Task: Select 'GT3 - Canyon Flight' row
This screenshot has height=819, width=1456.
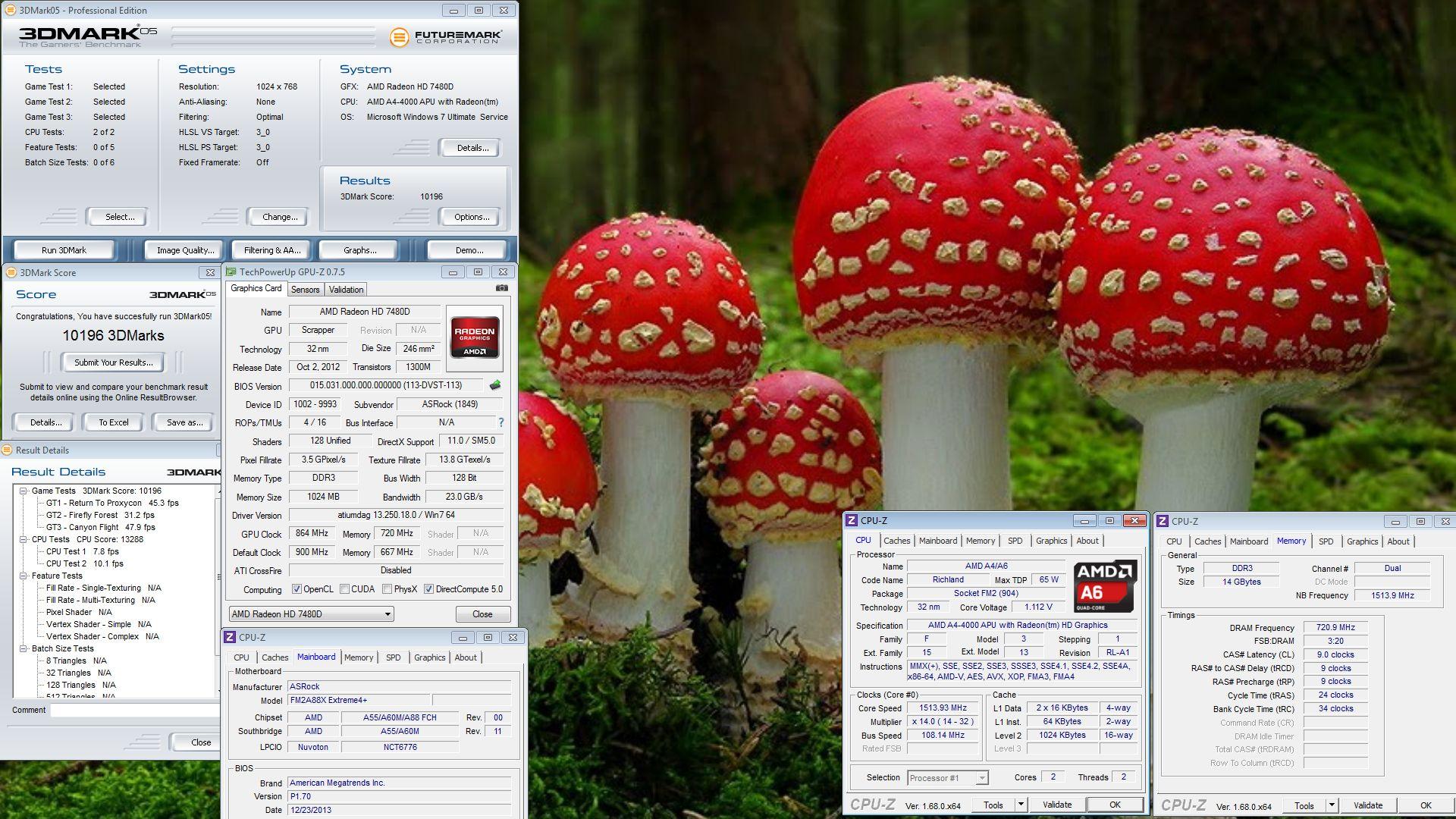Action: pyautogui.click(x=100, y=527)
